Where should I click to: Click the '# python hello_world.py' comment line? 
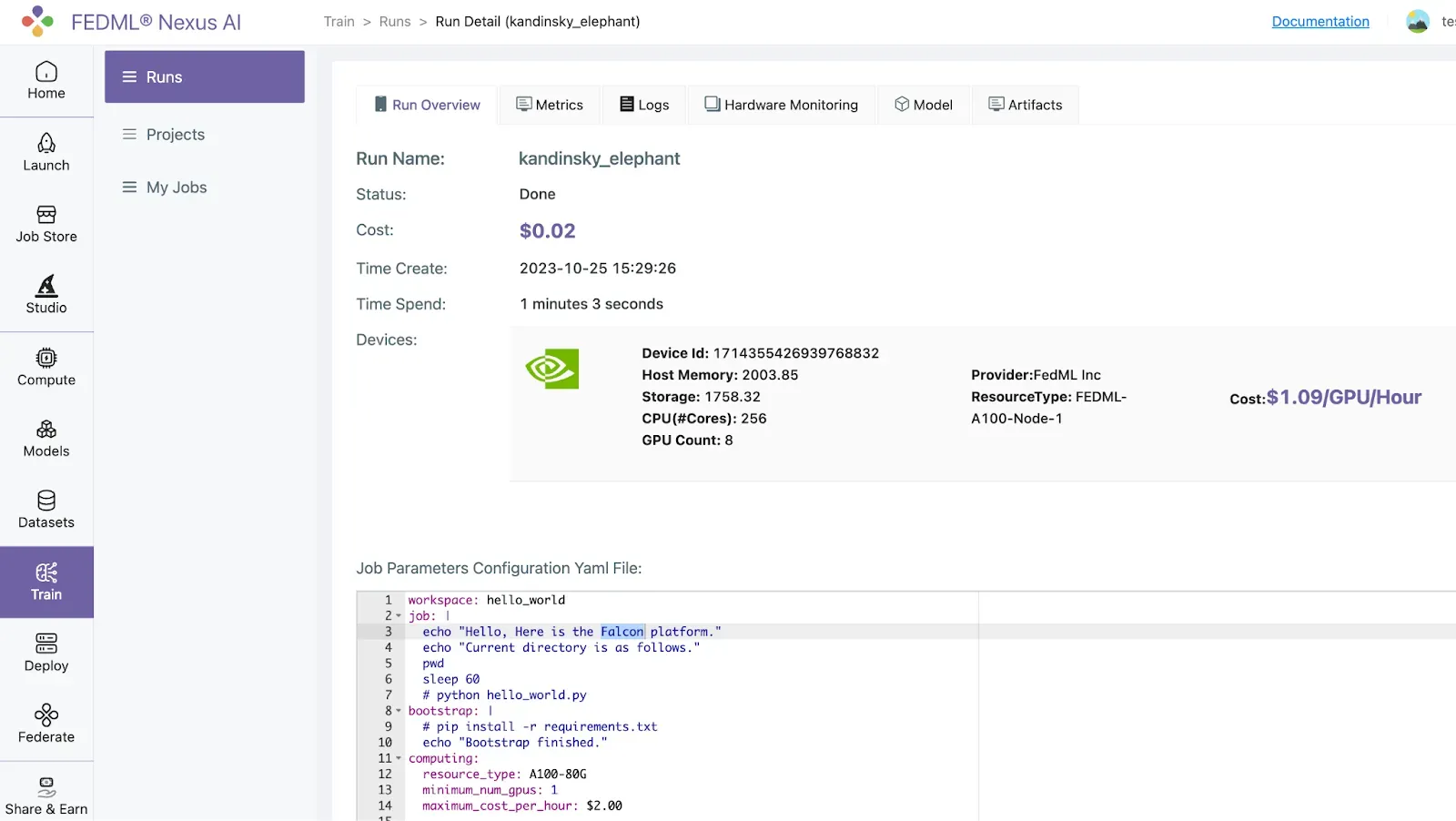coord(505,695)
